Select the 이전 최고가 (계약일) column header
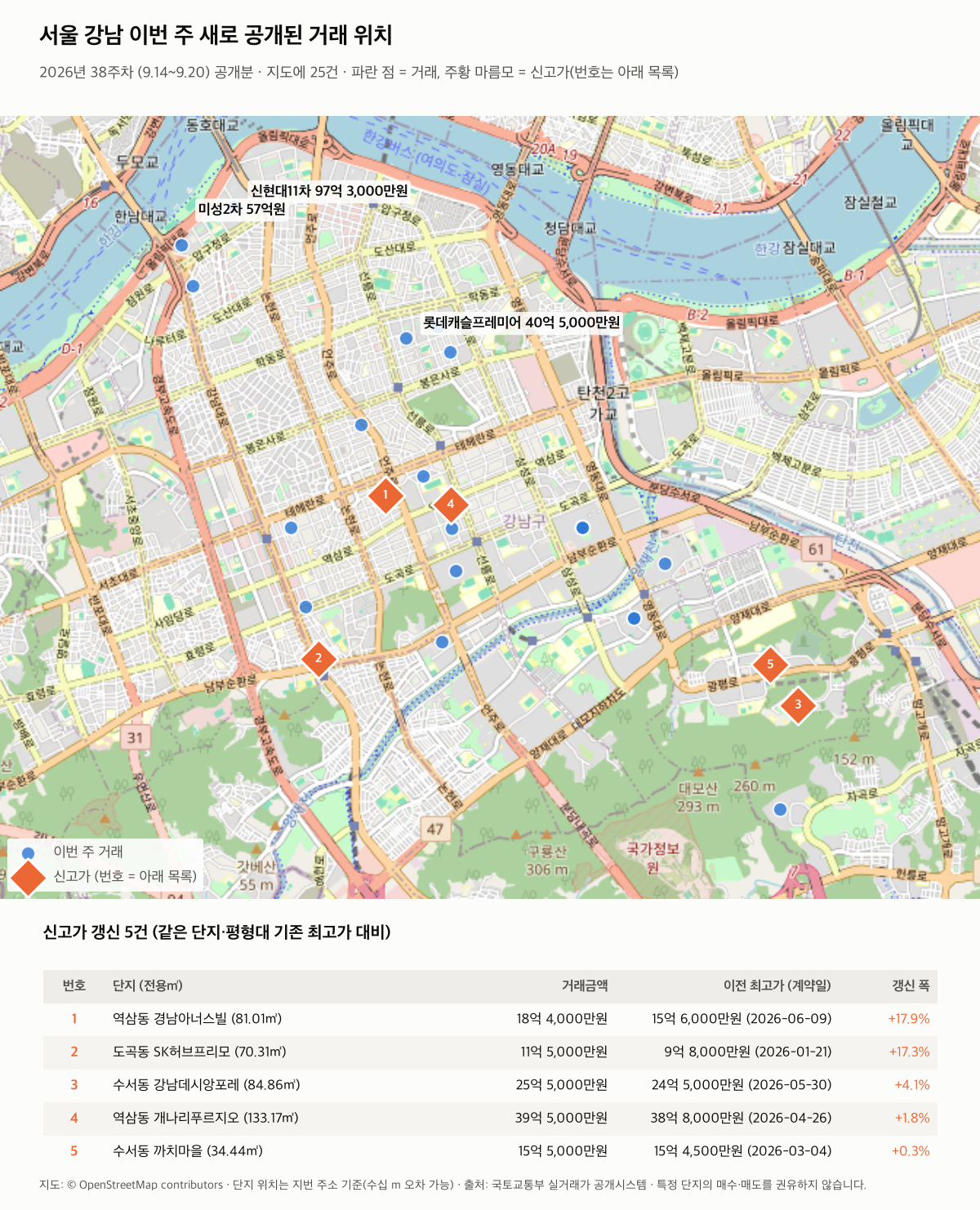 pos(777,985)
